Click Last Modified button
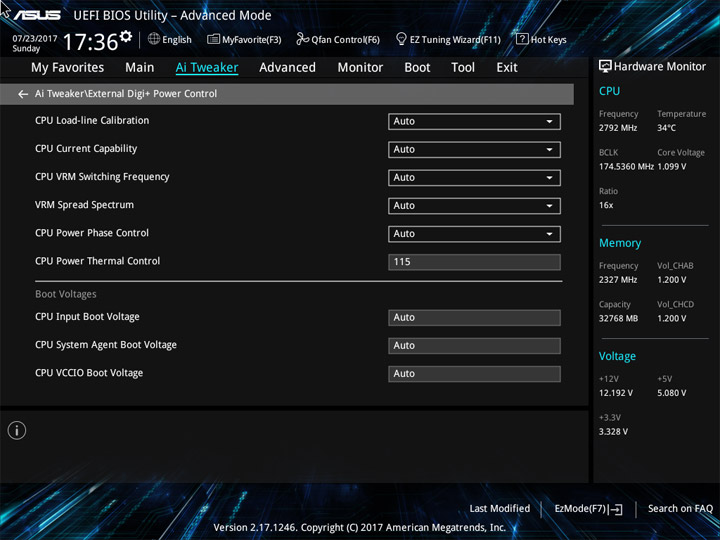Screen dimensions: 720x540 click(x=500, y=508)
